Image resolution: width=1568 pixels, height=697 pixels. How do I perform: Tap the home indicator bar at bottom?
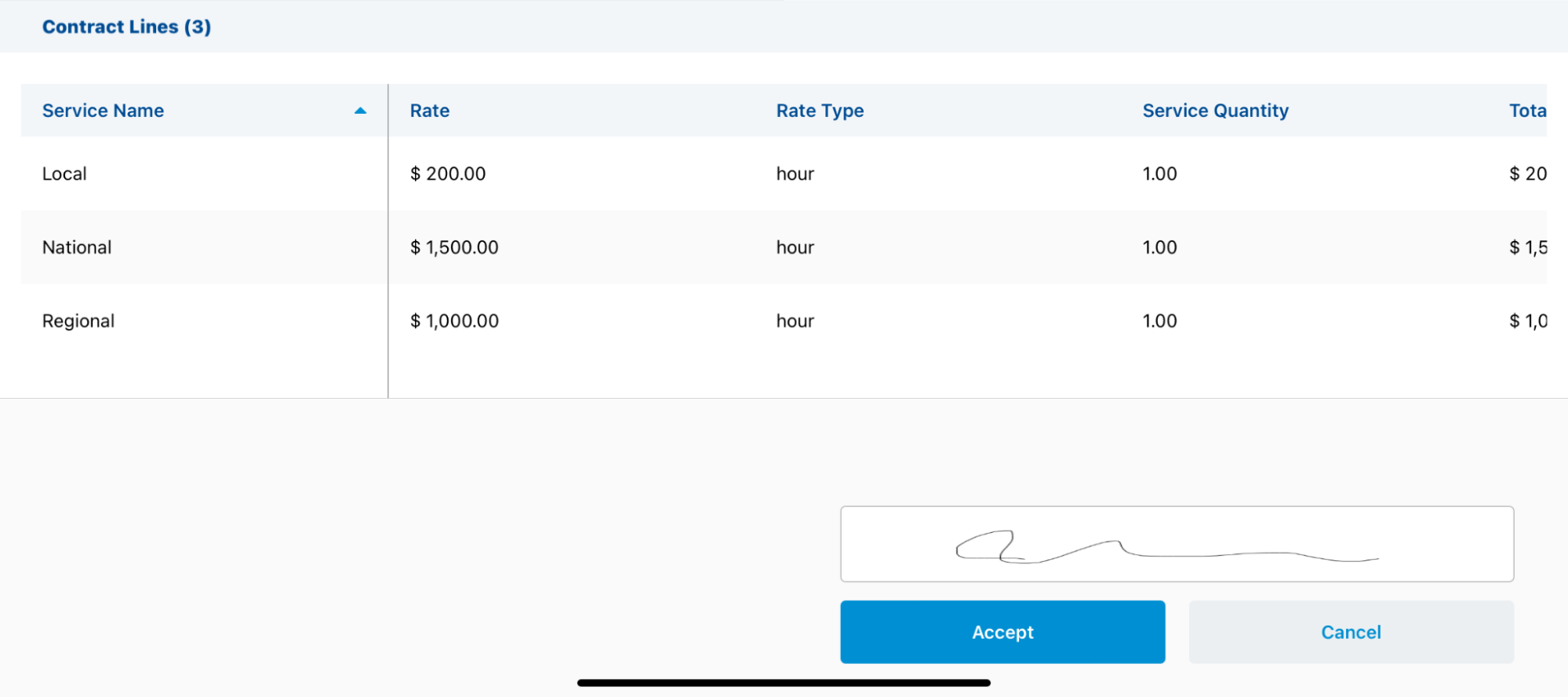pos(784,683)
